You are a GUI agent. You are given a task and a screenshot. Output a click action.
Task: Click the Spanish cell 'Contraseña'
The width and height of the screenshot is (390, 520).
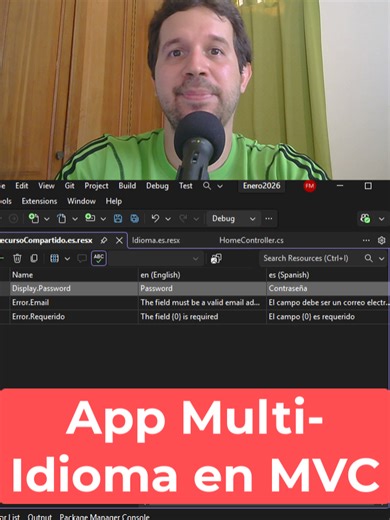(328, 288)
